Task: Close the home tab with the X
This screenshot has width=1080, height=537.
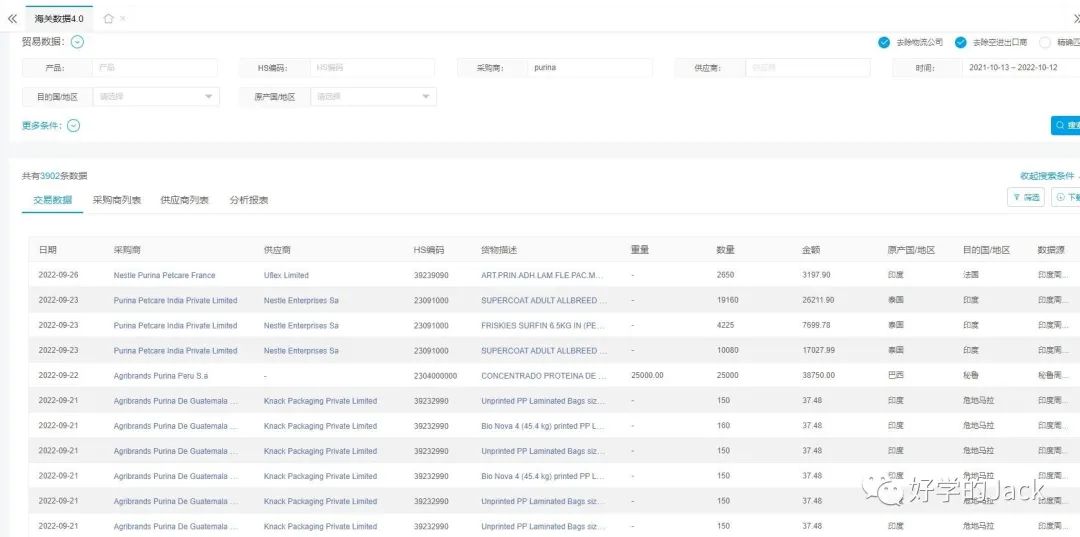Action: tap(123, 18)
